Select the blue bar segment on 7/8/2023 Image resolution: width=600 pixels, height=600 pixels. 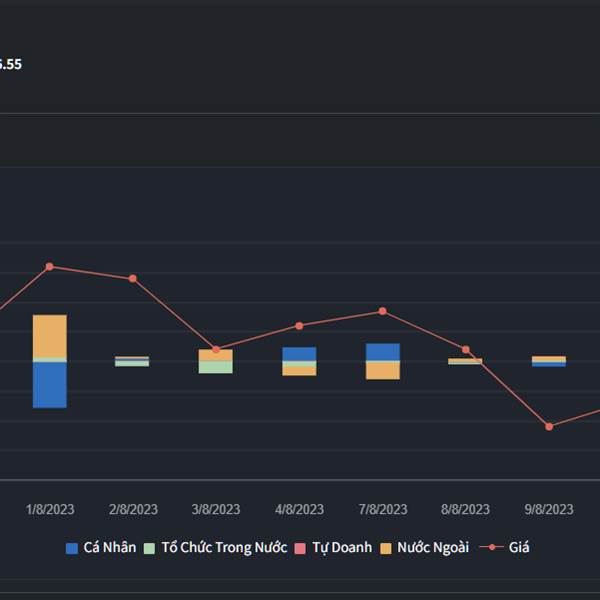click(x=382, y=352)
